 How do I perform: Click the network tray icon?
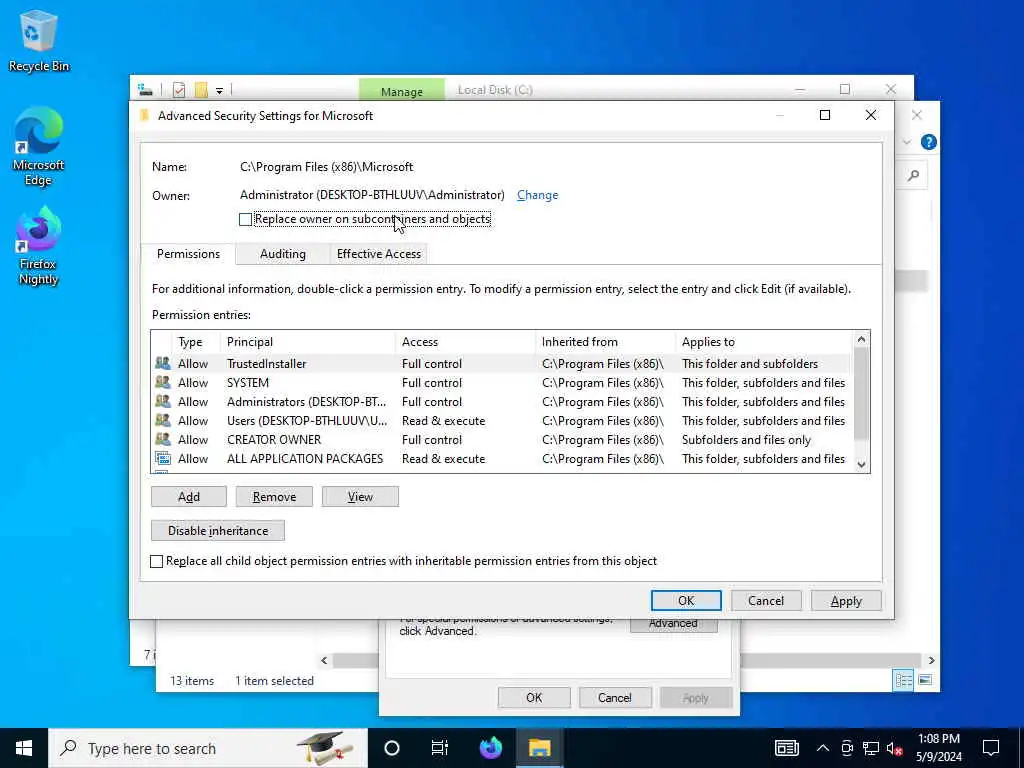point(871,748)
